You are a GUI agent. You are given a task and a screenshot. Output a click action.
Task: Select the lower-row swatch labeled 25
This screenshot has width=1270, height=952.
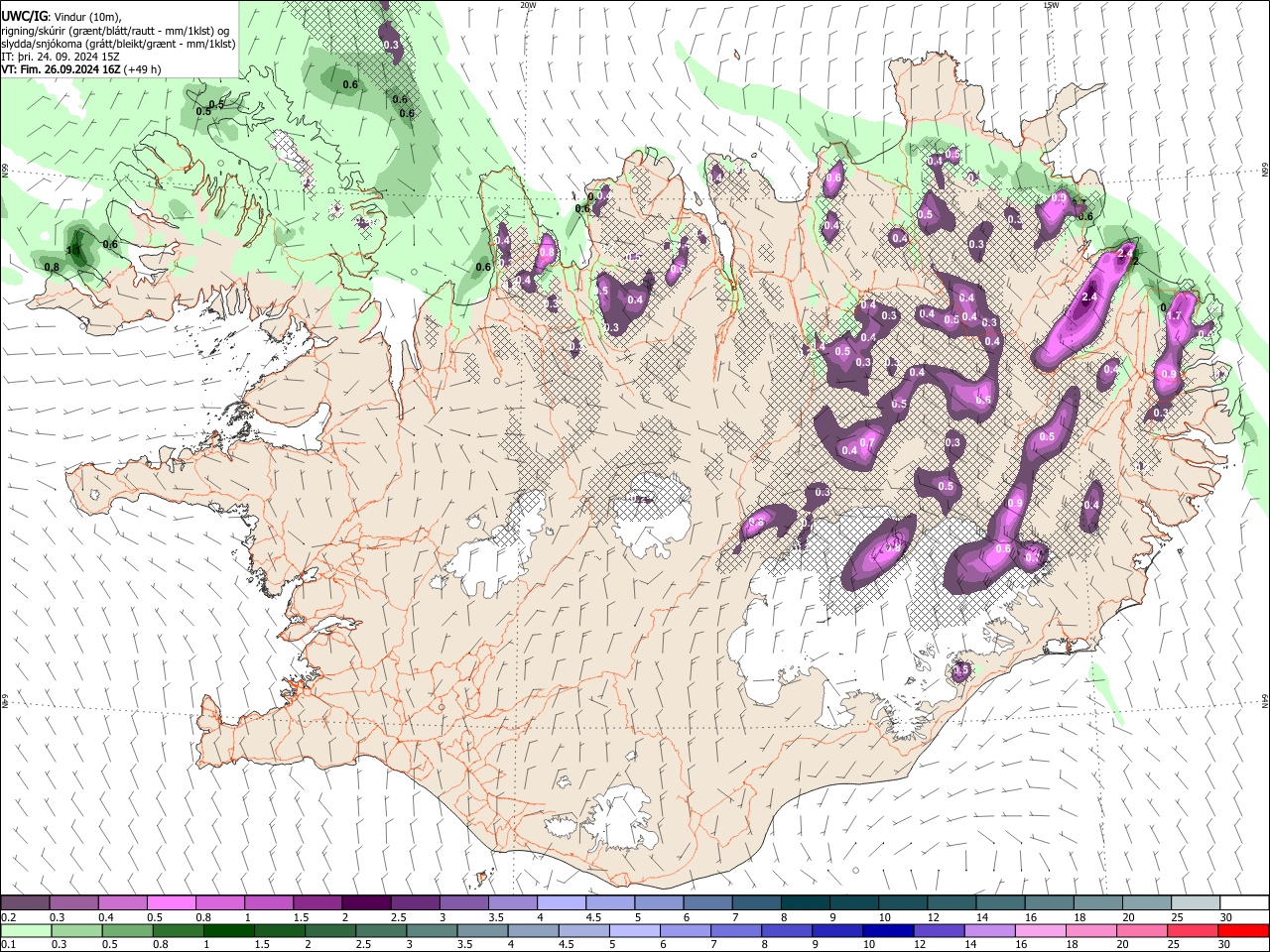[1192, 930]
